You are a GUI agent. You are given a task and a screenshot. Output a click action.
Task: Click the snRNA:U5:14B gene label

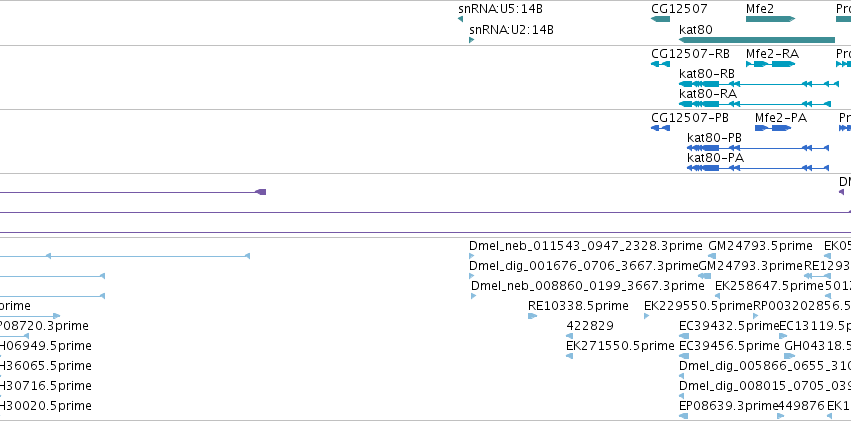(500, 9)
